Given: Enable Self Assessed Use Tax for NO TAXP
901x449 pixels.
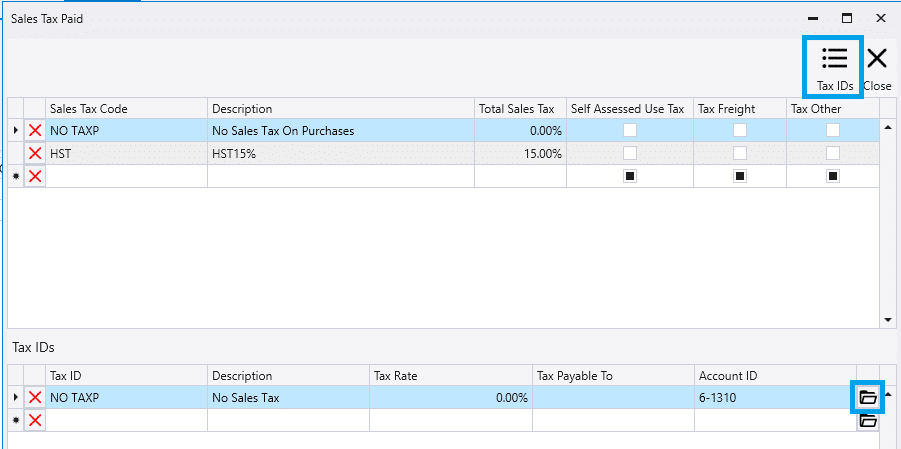Looking at the screenshot, I should point(630,131).
